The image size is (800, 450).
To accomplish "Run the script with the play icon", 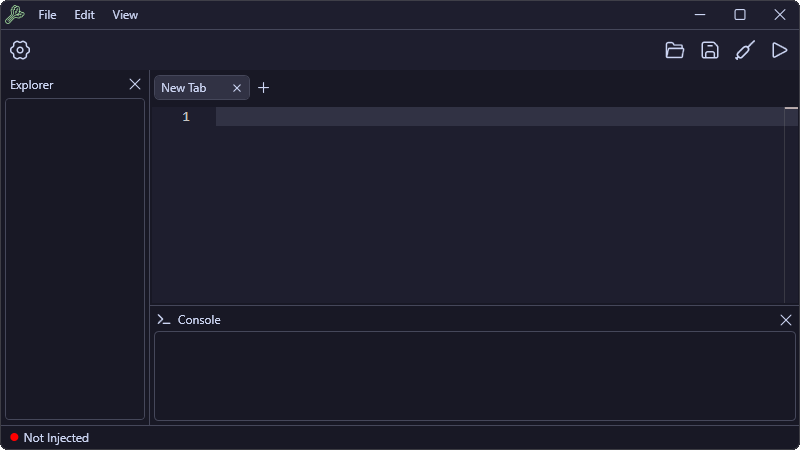I will 780,50.
